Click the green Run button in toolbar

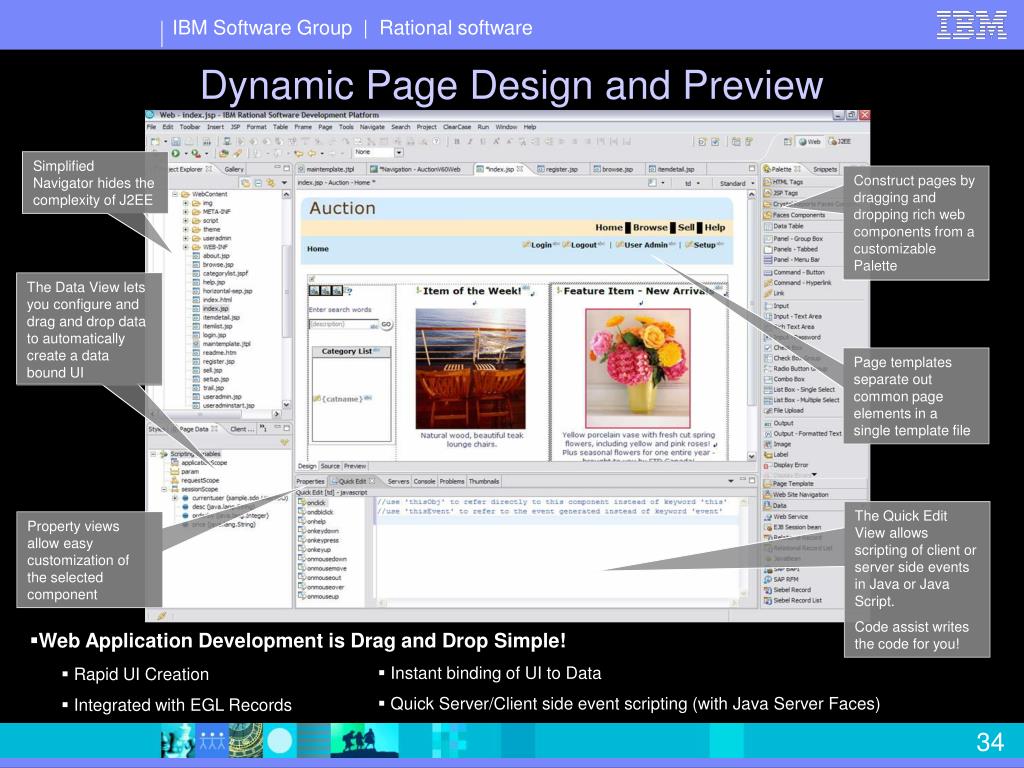pyautogui.click(x=176, y=153)
